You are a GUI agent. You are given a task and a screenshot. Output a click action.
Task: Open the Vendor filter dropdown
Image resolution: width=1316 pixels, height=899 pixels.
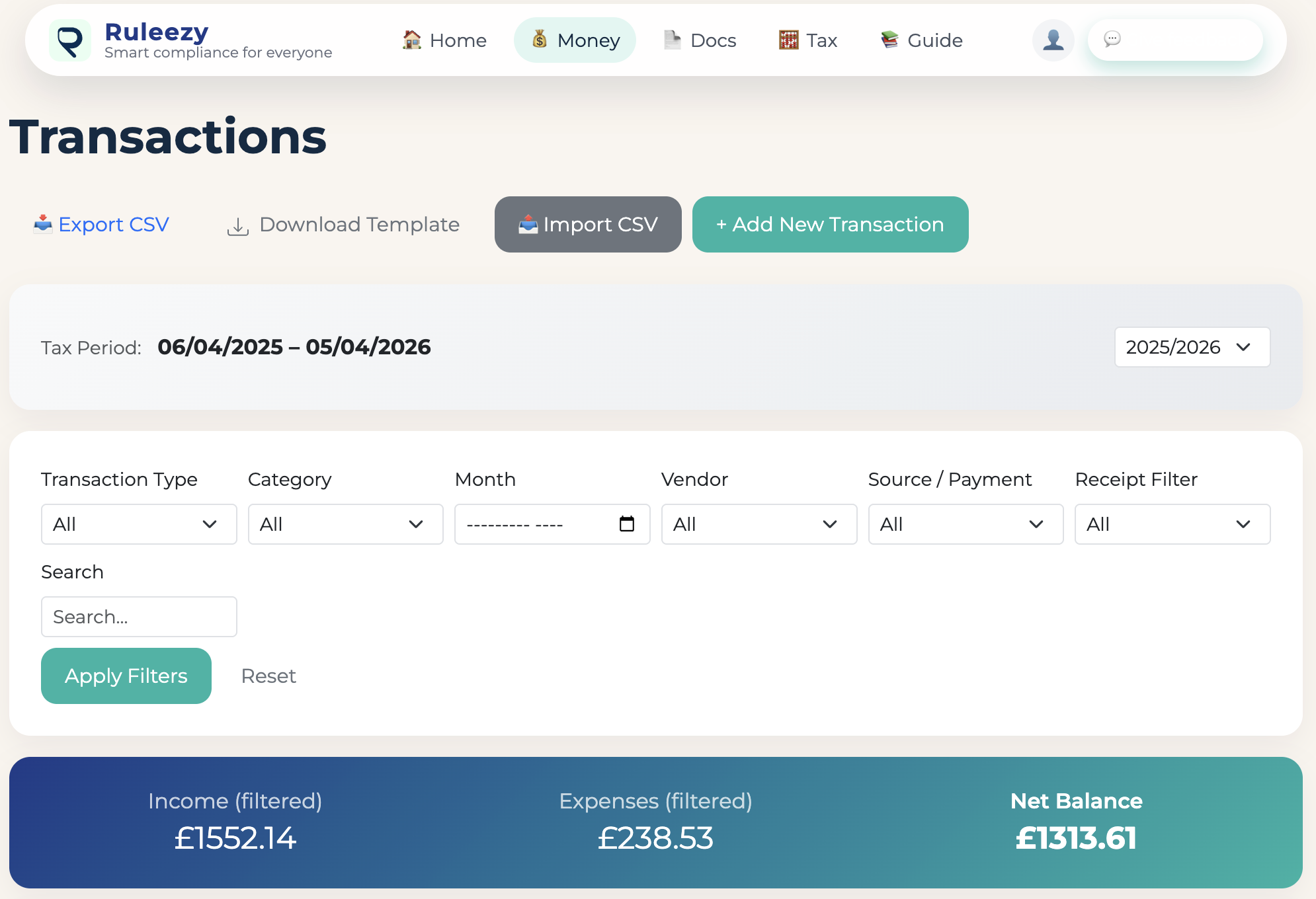pos(759,524)
